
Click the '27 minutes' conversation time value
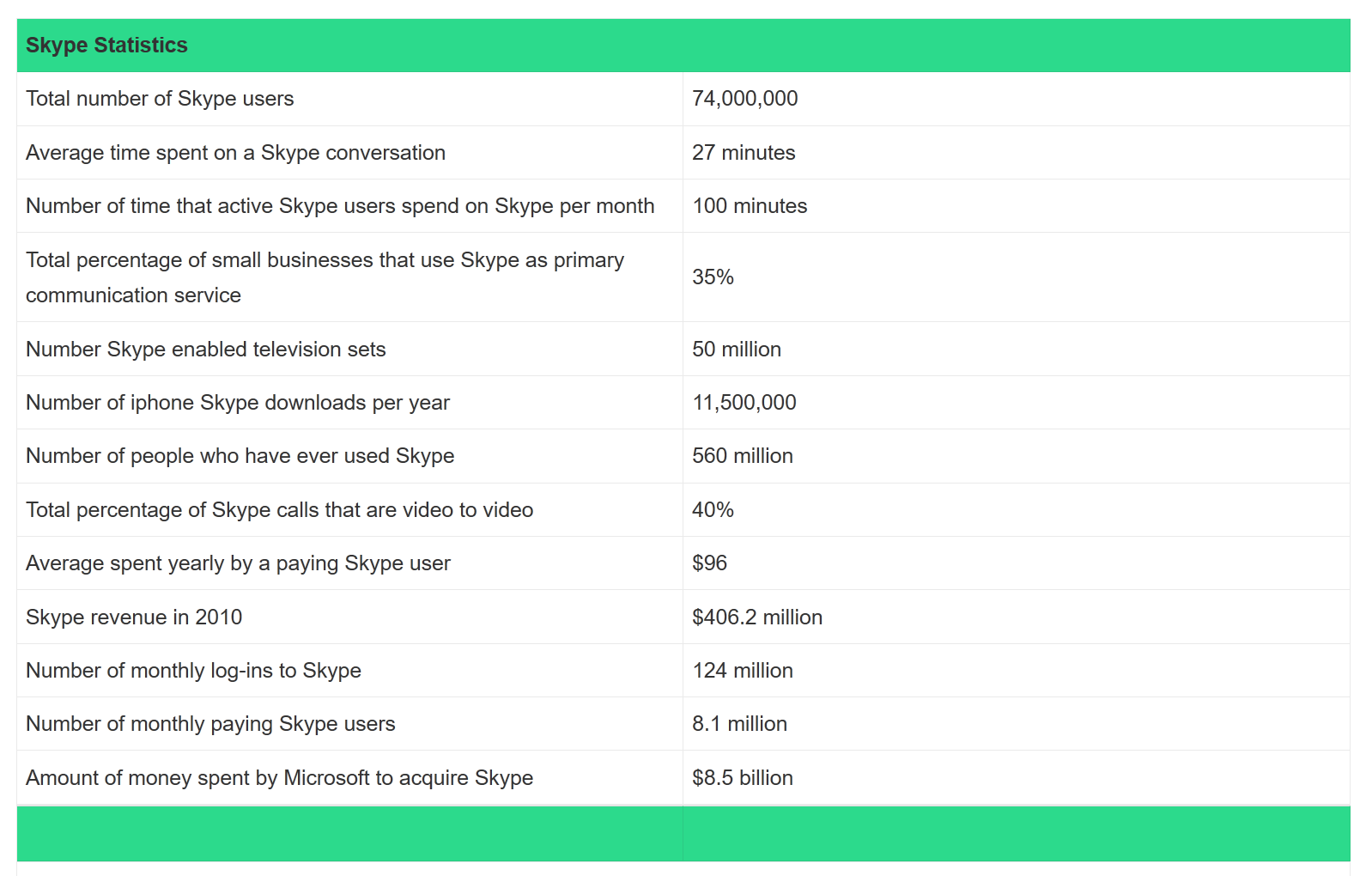pos(744,153)
